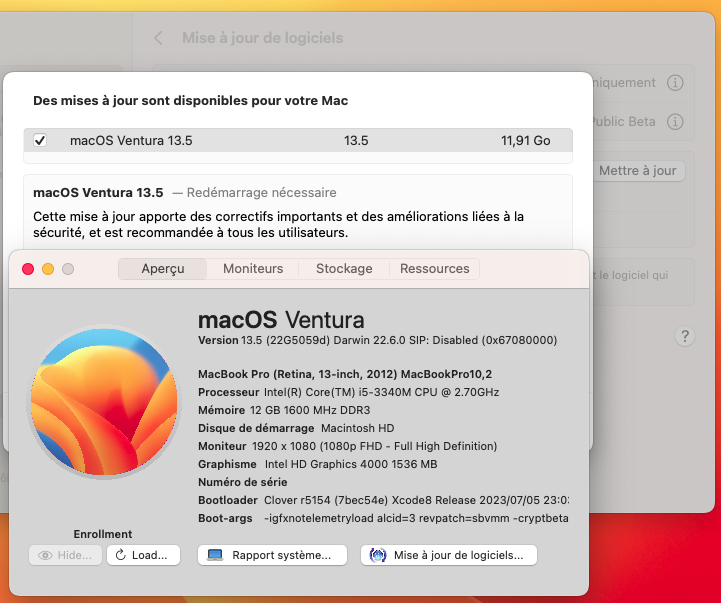Click Graphisme Intel HD Graphics 4000 line

pyautogui.click(x=318, y=464)
